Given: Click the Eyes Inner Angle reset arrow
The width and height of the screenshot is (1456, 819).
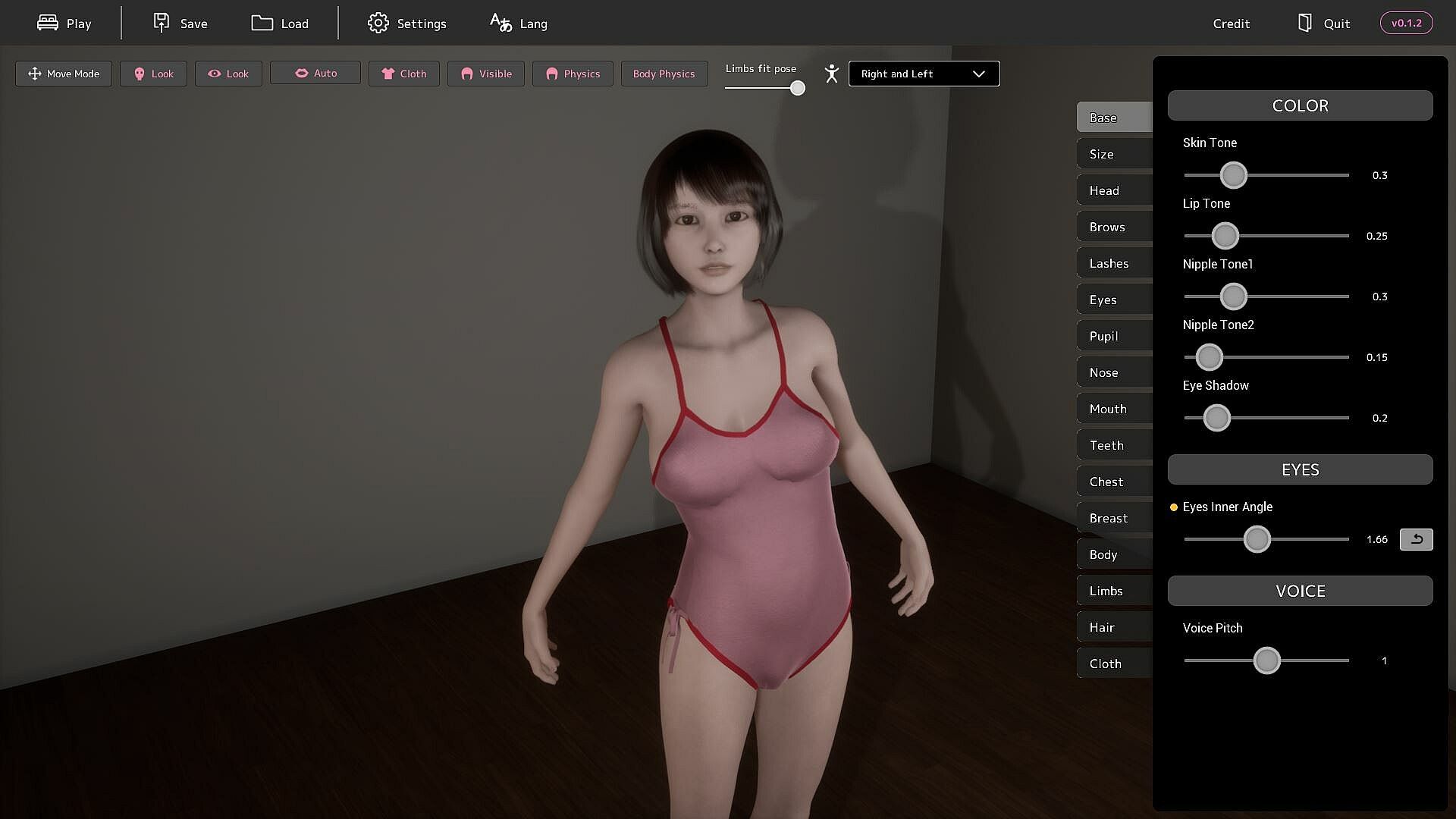Looking at the screenshot, I should click(1416, 539).
